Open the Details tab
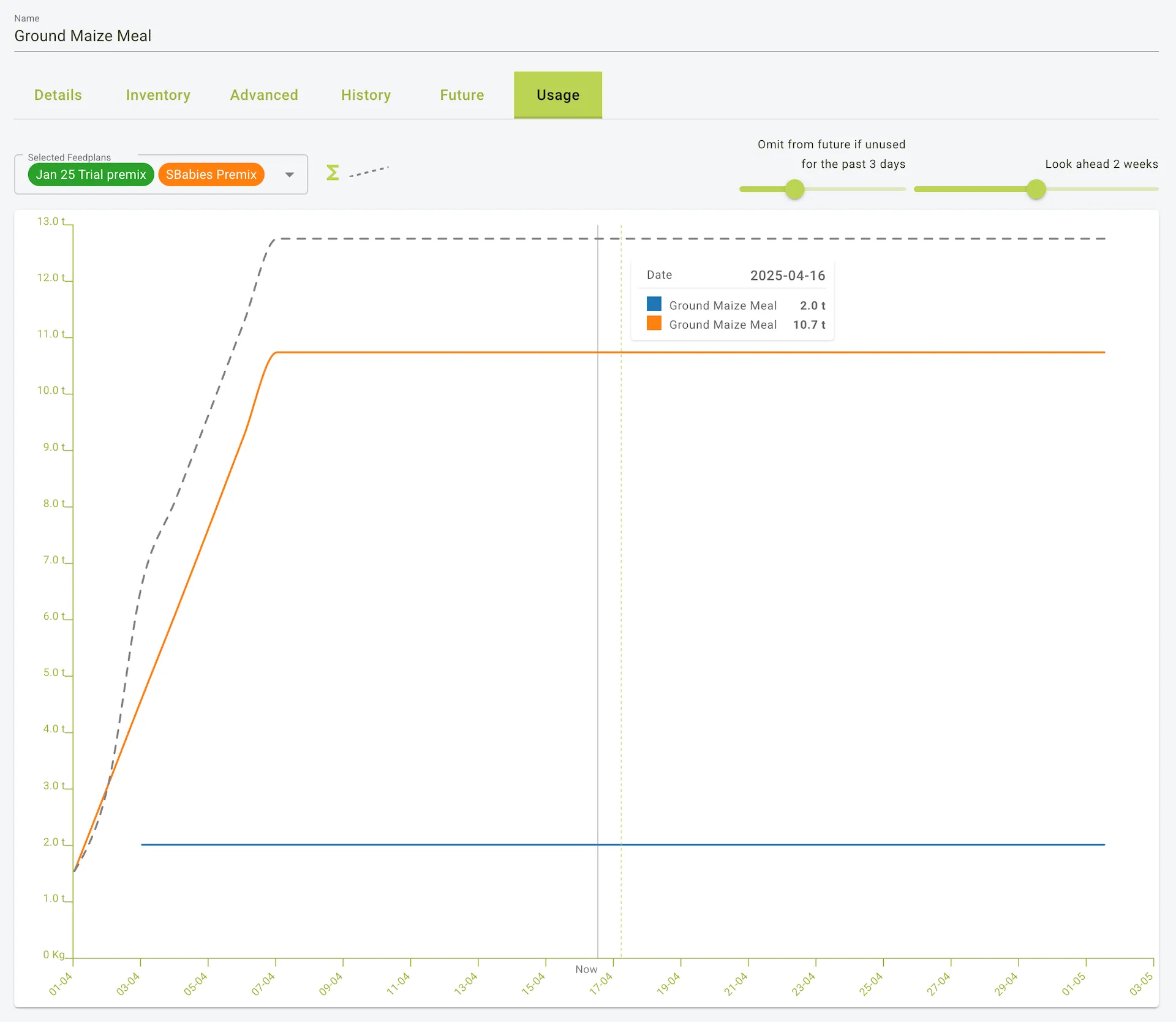 pos(58,95)
